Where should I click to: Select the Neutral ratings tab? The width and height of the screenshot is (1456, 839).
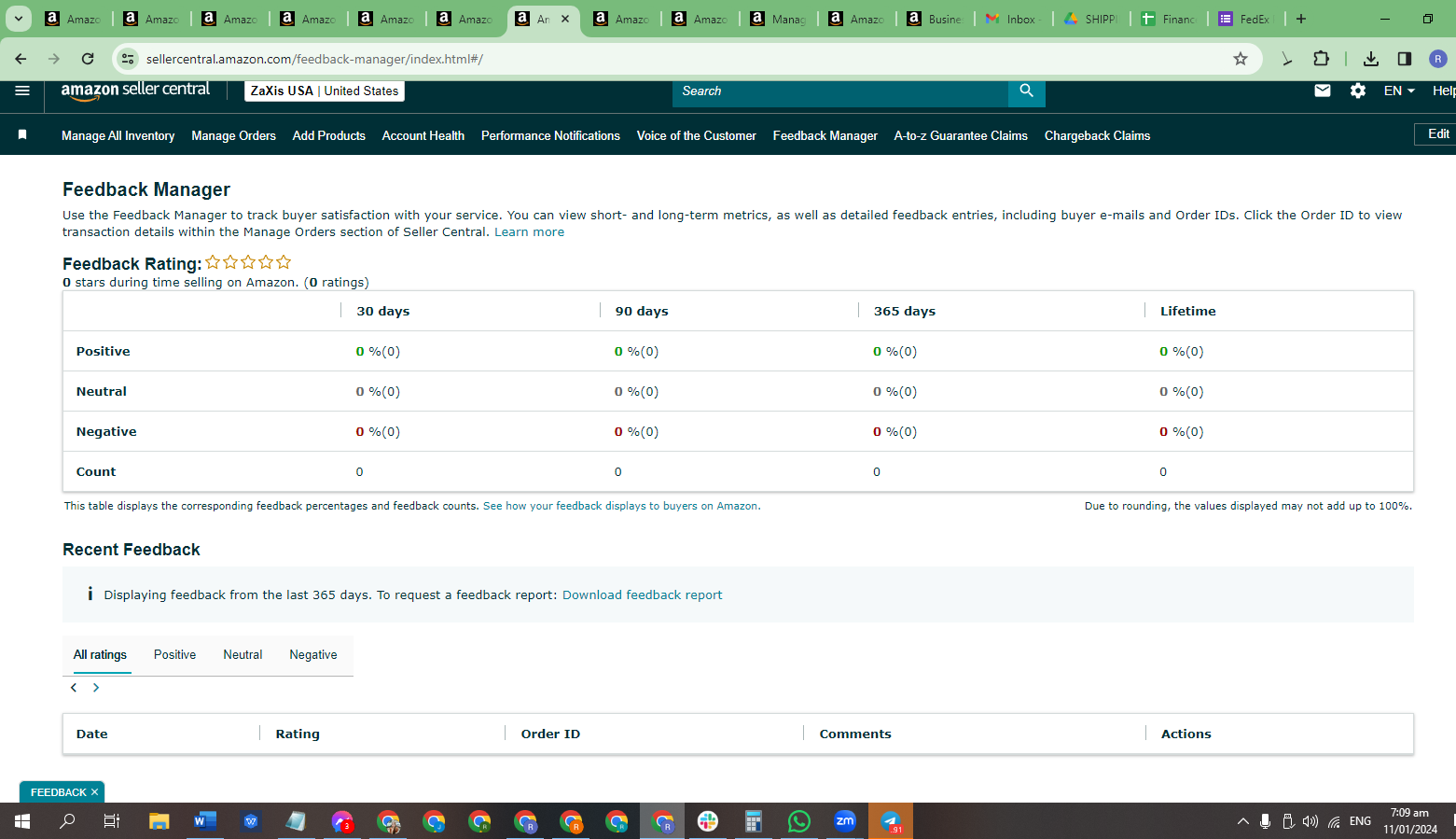tap(243, 655)
